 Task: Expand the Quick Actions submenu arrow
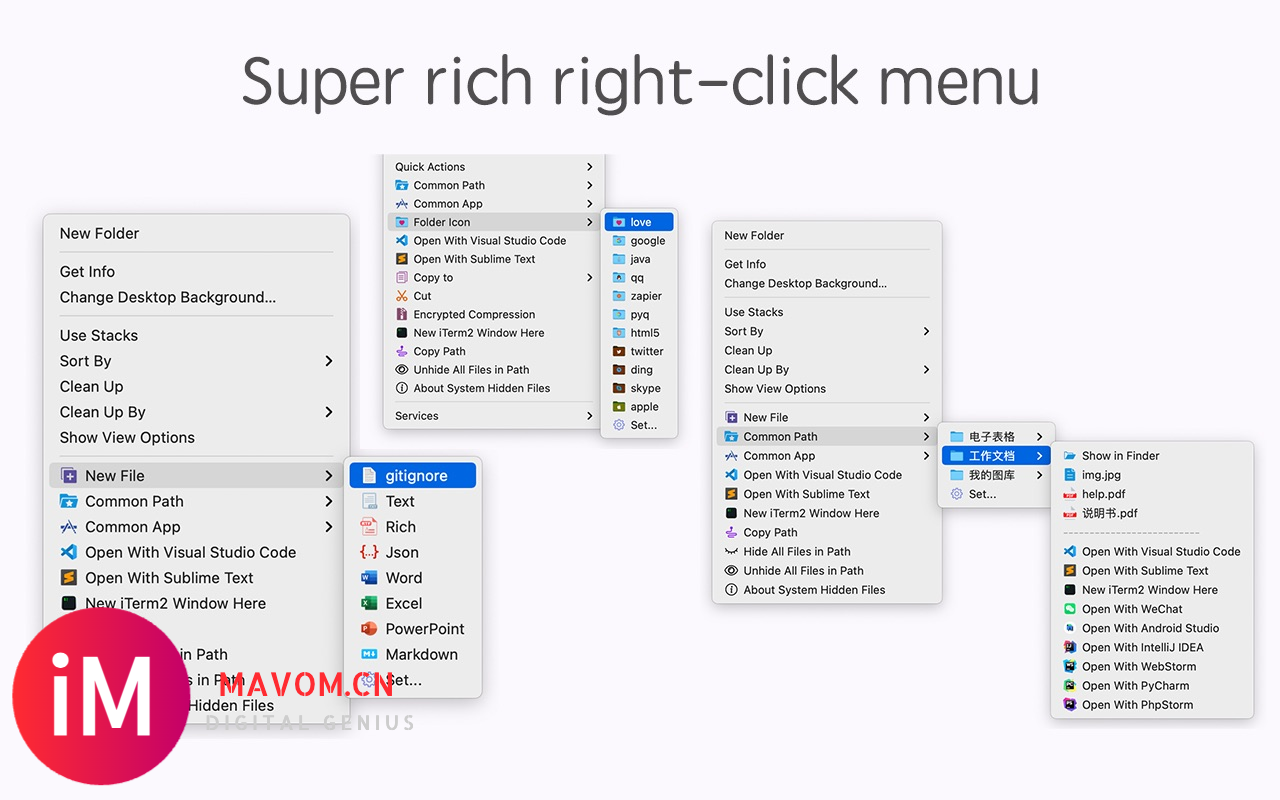tap(590, 167)
